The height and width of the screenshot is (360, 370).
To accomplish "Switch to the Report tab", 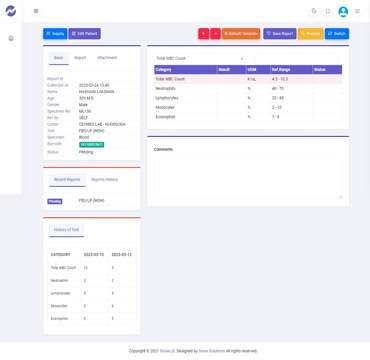I will coord(80,58).
